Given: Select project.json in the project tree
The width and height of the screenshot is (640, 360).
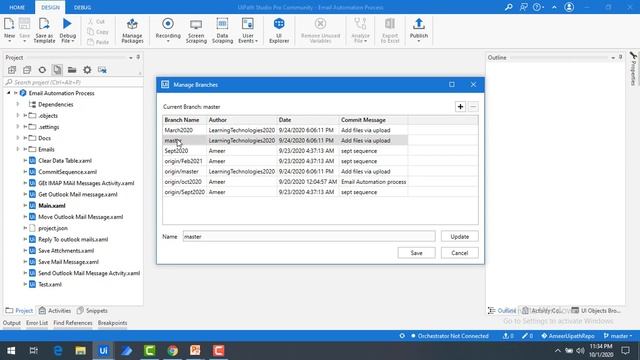Looking at the screenshot, I should pos(53,228).
